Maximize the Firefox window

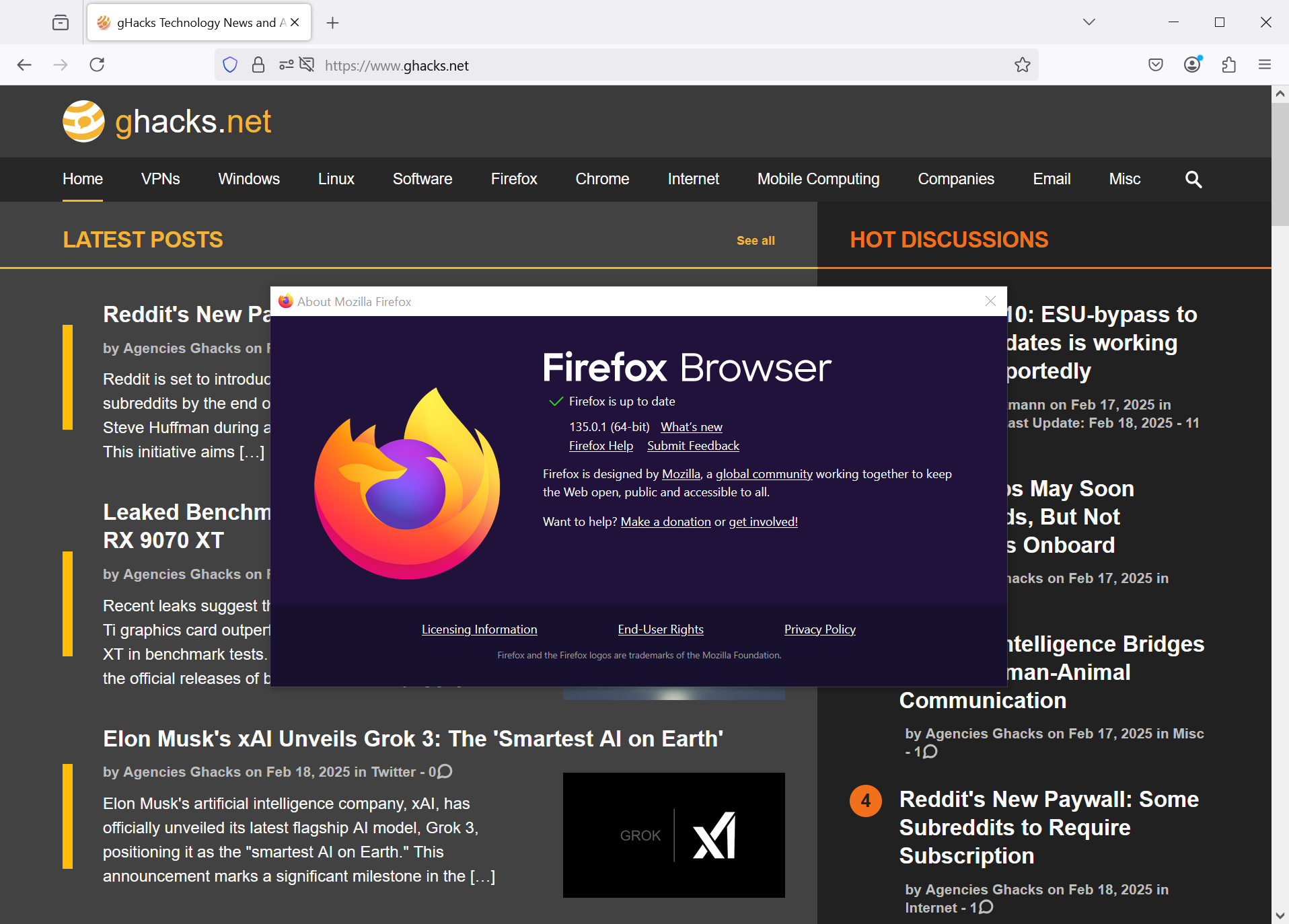1220,22
